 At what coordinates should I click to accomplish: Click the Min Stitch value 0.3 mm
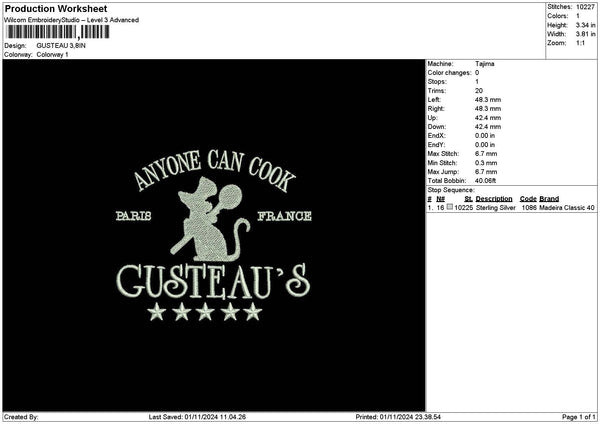(486, 163)
